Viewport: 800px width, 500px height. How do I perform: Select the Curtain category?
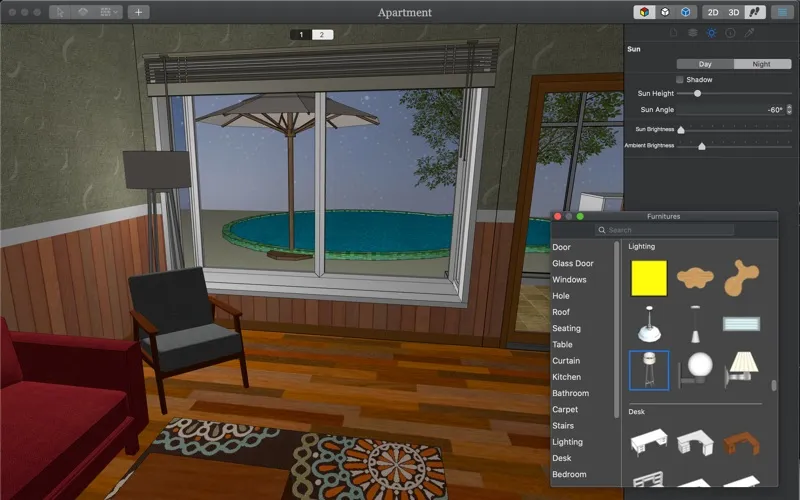point(566,361)
